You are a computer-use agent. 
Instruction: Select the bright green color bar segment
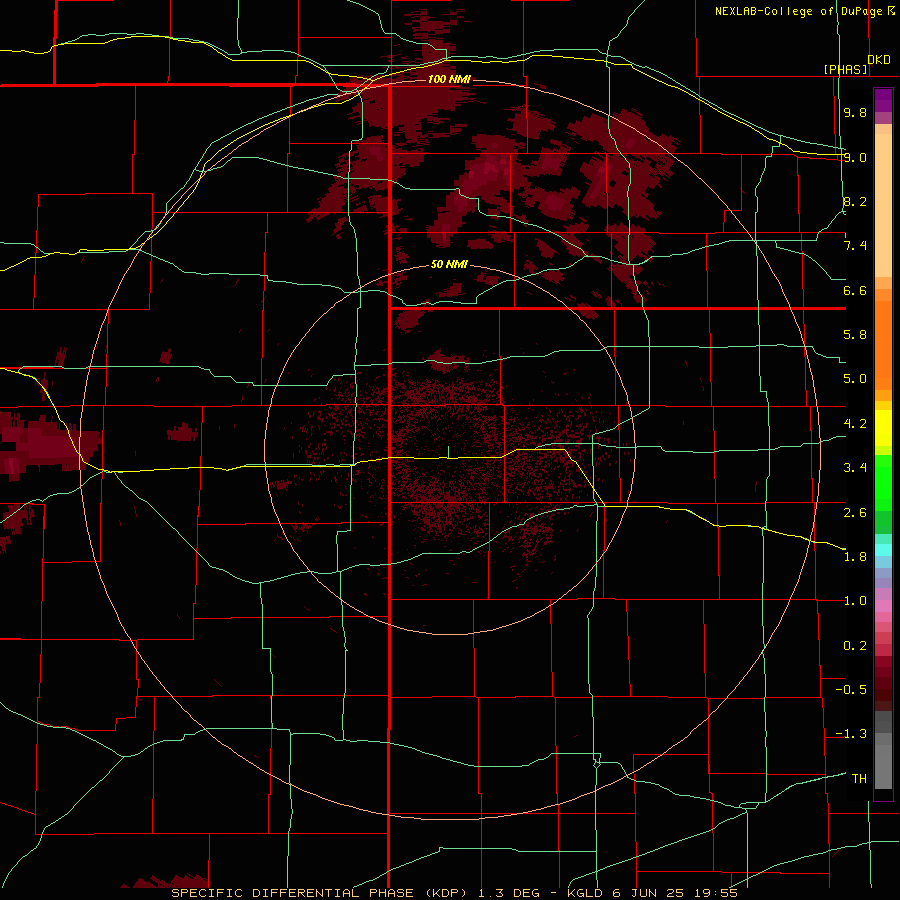coord(883,482)
